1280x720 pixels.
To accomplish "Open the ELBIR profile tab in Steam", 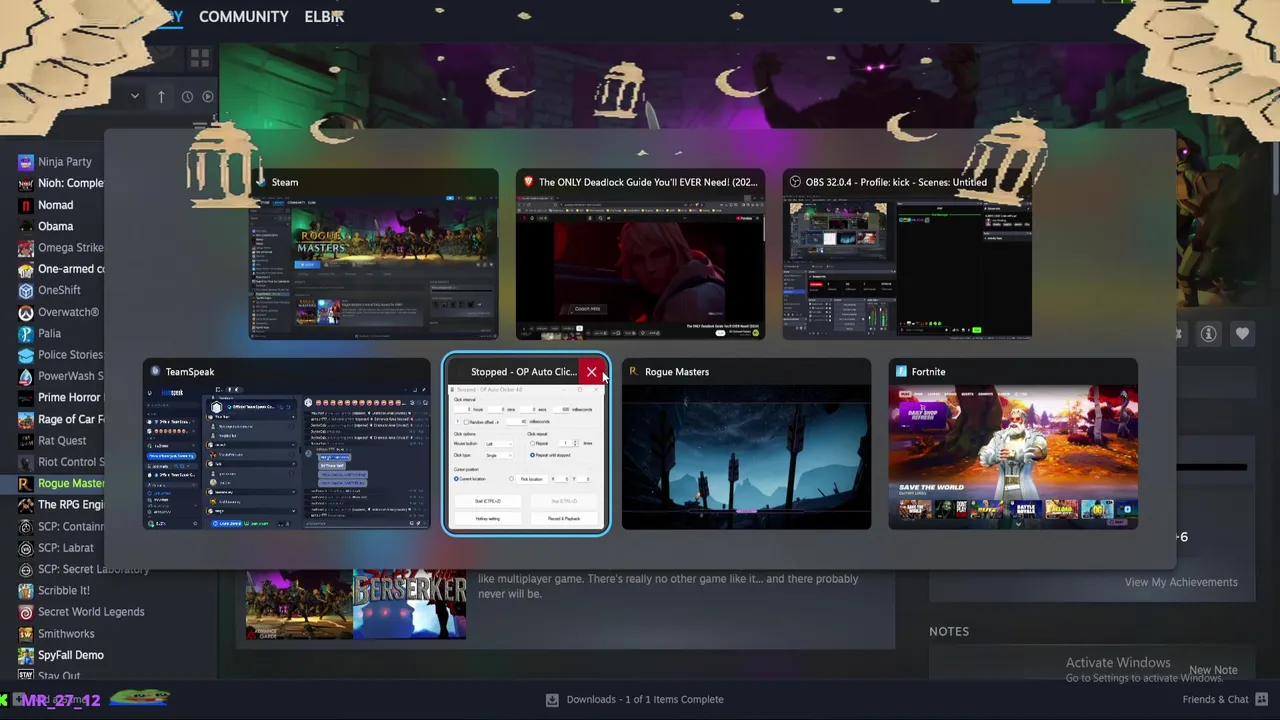I will point(324,16).
